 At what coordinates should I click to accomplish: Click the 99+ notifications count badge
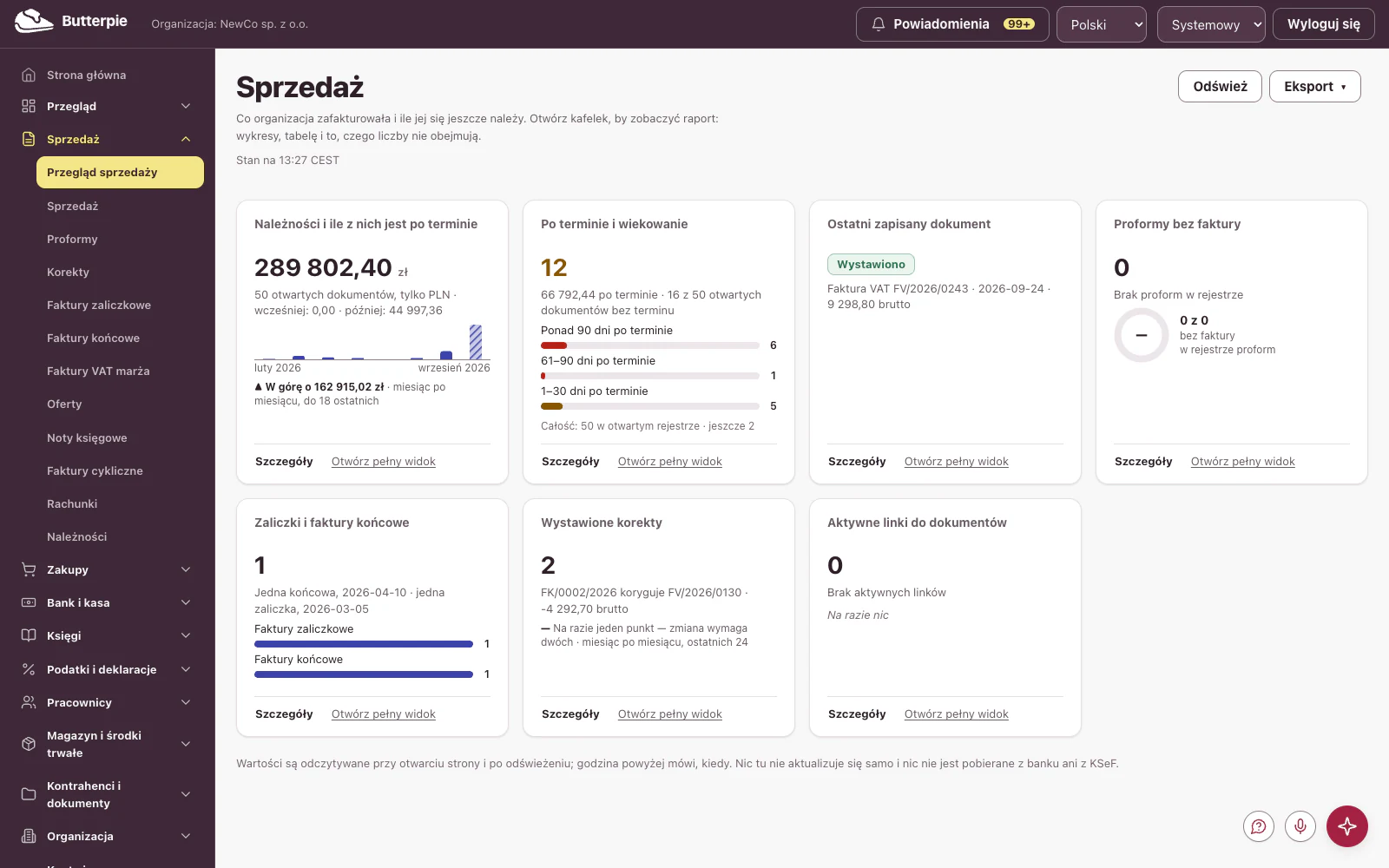1019,24
